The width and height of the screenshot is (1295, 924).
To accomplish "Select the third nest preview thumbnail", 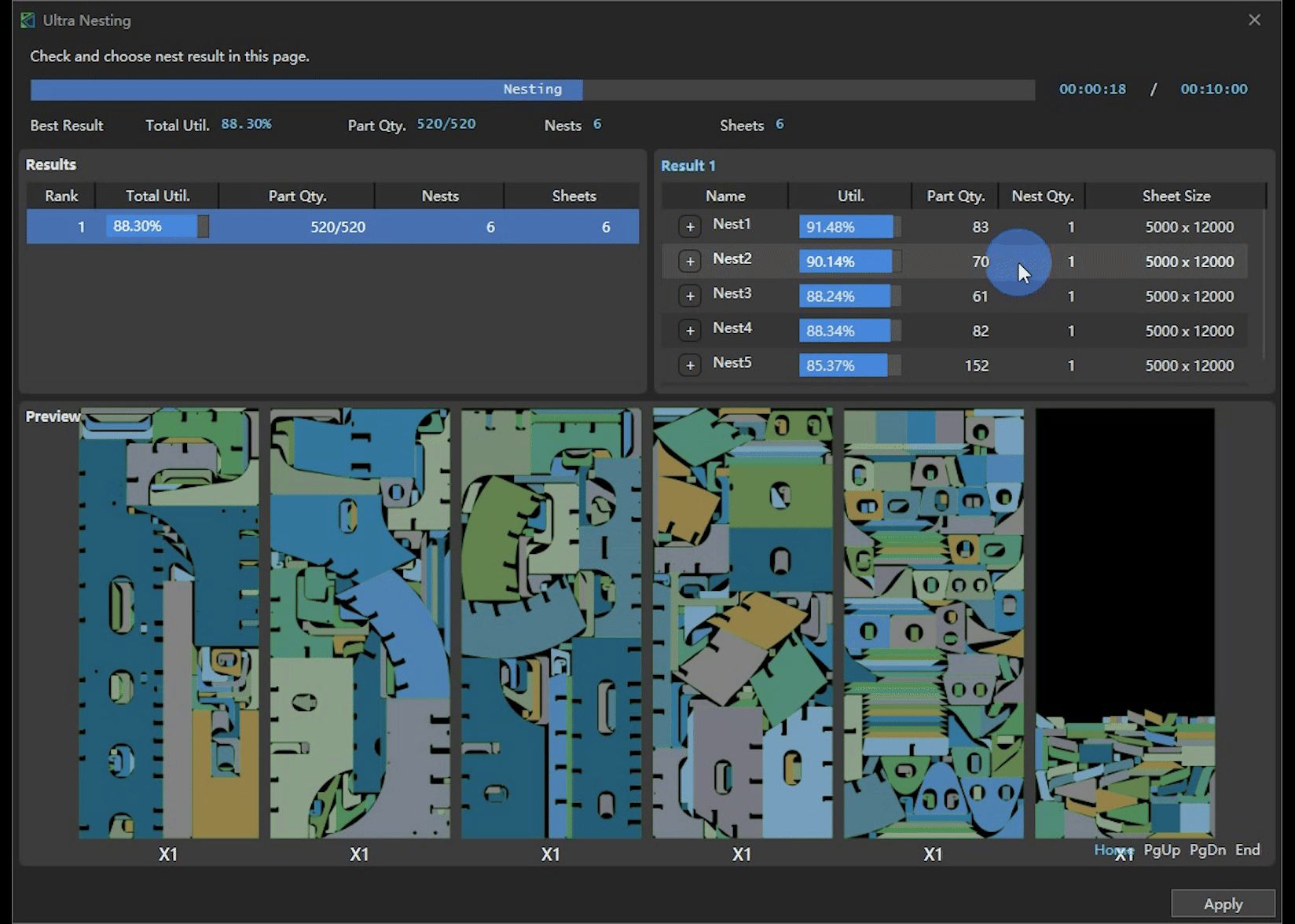I will (x=551, y=623).
